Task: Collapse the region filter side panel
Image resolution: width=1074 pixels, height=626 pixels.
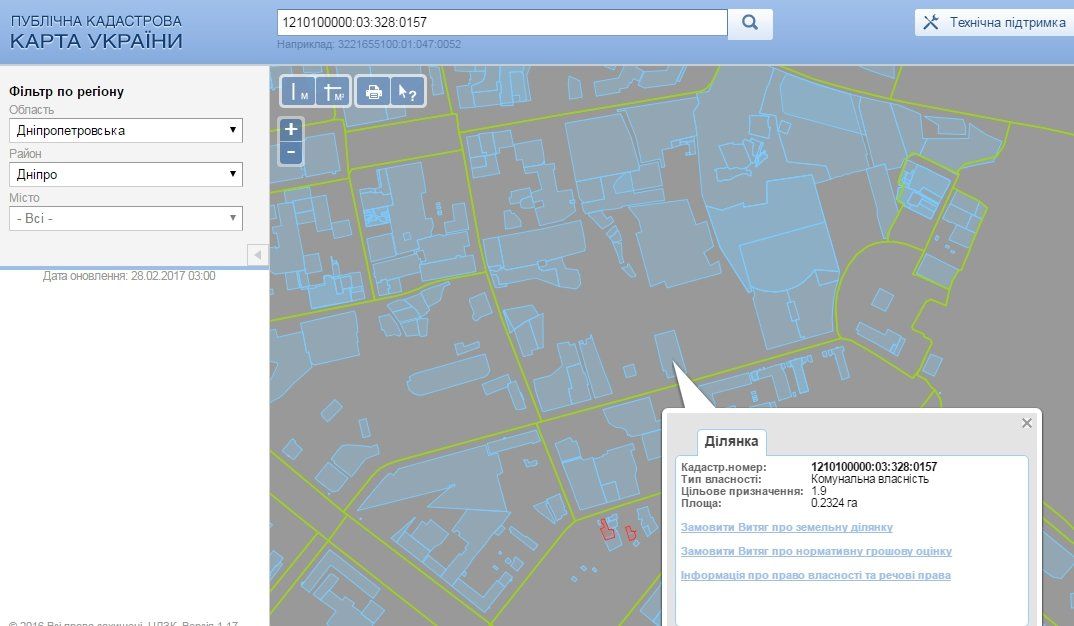Action: tap(257, 255)
